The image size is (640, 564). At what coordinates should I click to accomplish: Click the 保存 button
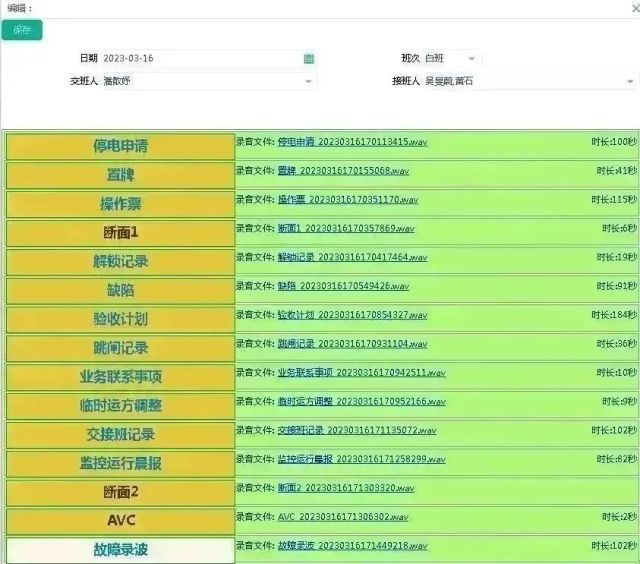(x=22, y=30)
